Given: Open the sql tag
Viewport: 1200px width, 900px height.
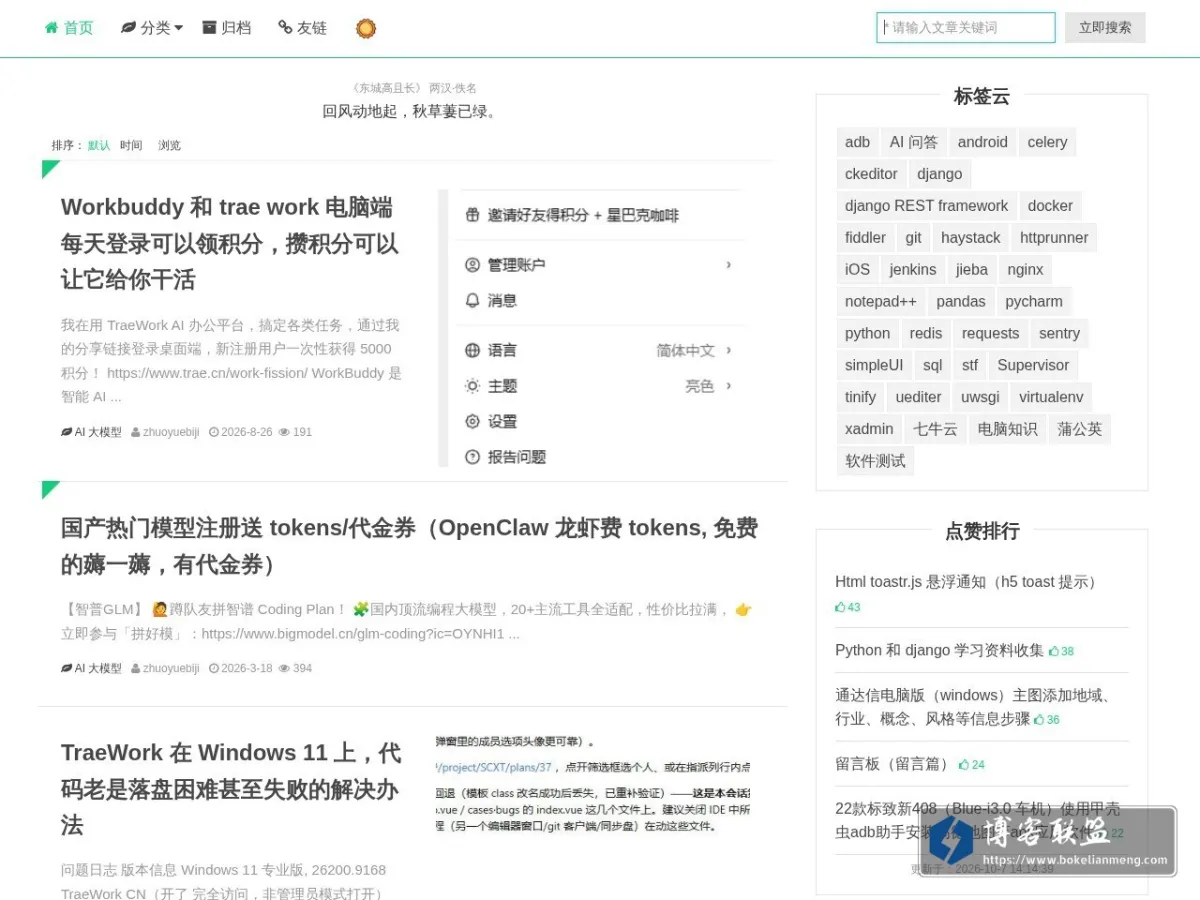Looking at the screenshot, I should point(933,366).
